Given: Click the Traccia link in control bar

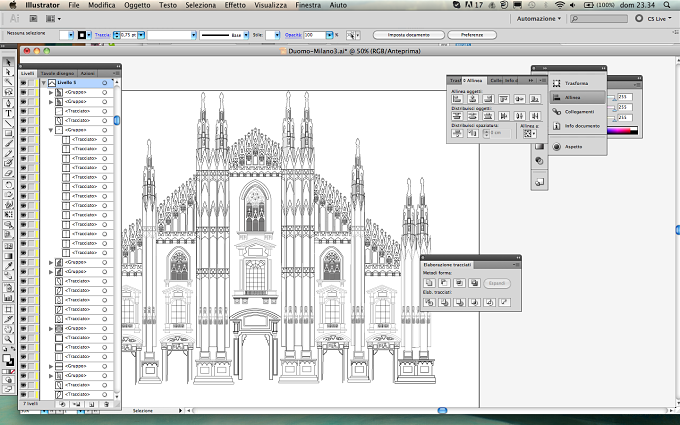Looking at the screenshot, I should pyautogui.click(x=102, y=35).
